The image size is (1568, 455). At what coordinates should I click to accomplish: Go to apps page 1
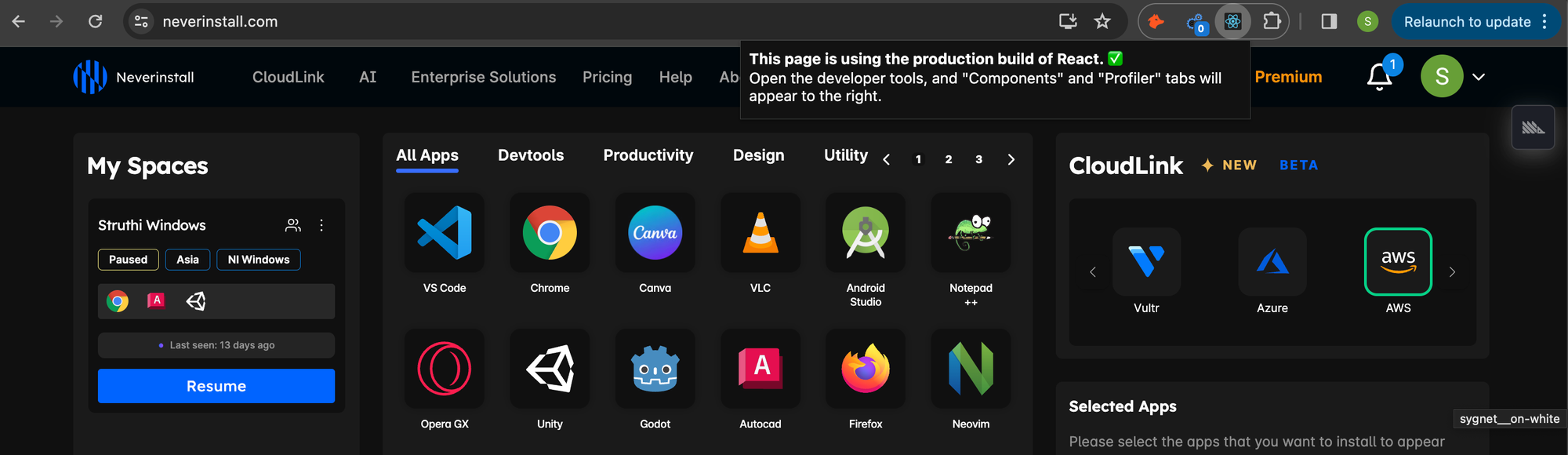coord(918,159)
